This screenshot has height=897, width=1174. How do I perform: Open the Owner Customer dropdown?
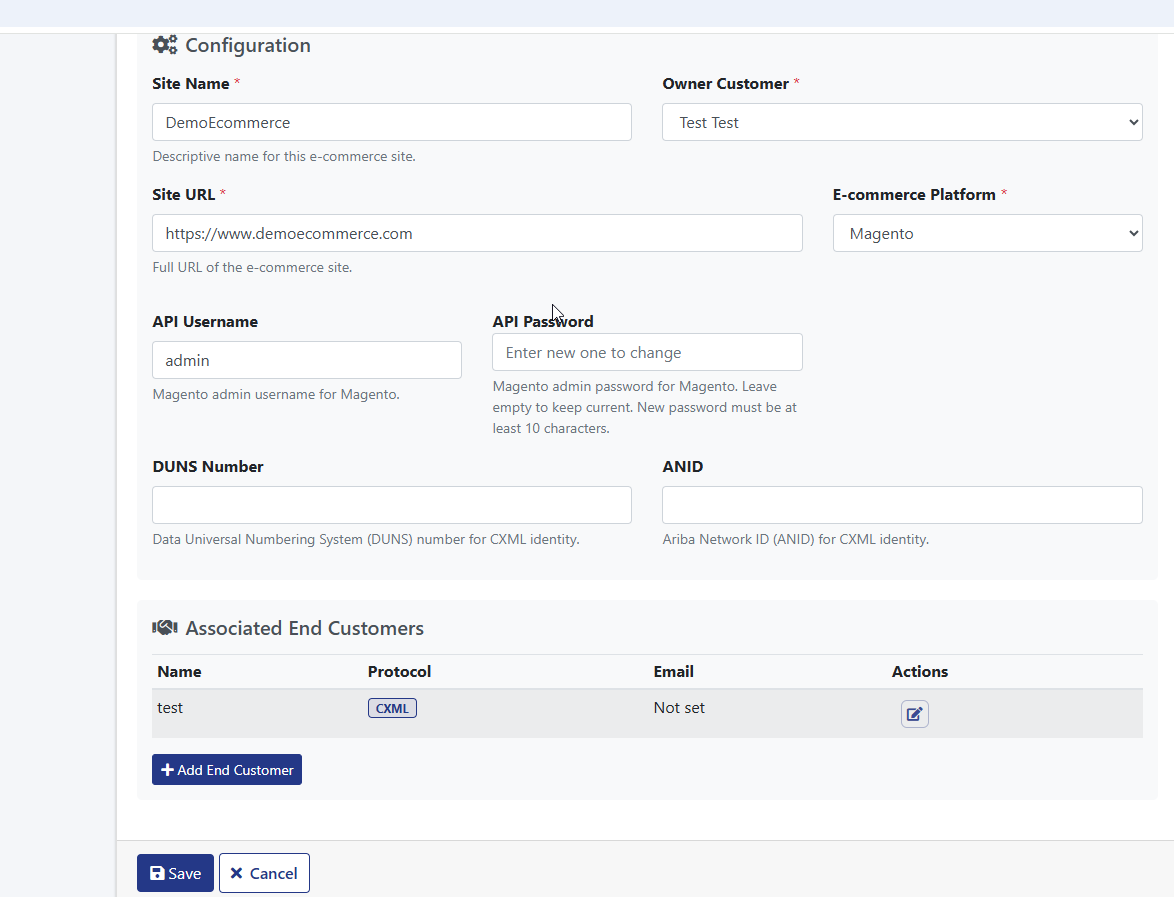901,122
